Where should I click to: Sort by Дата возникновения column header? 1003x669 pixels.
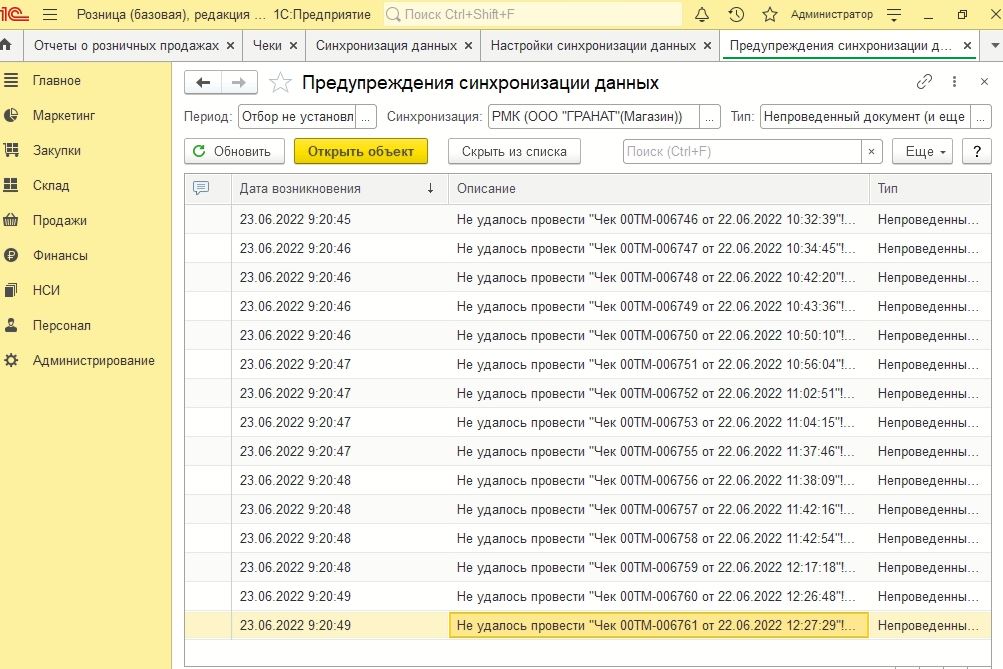pos(300,188)
